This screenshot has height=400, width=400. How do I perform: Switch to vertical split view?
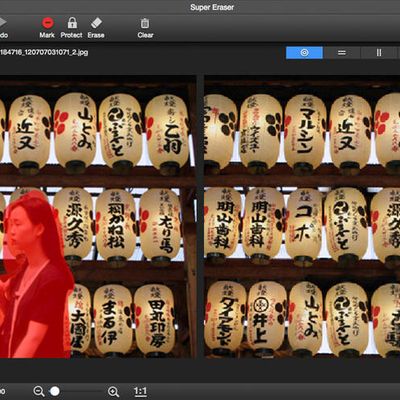coord(379,53)
